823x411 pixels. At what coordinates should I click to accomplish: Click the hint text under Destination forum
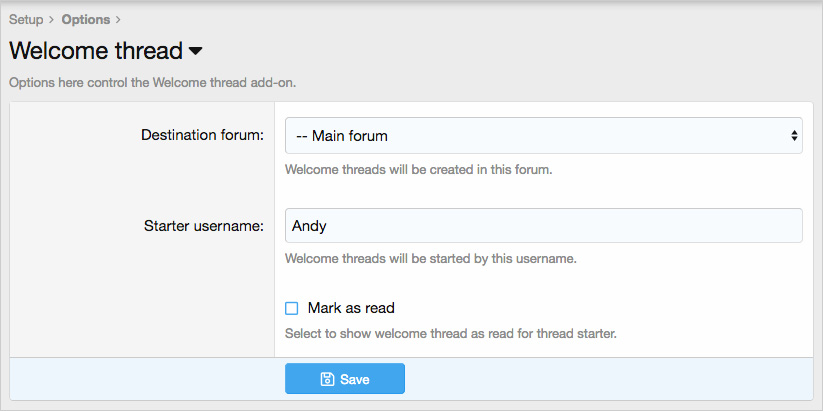click(x=418, y=169)
